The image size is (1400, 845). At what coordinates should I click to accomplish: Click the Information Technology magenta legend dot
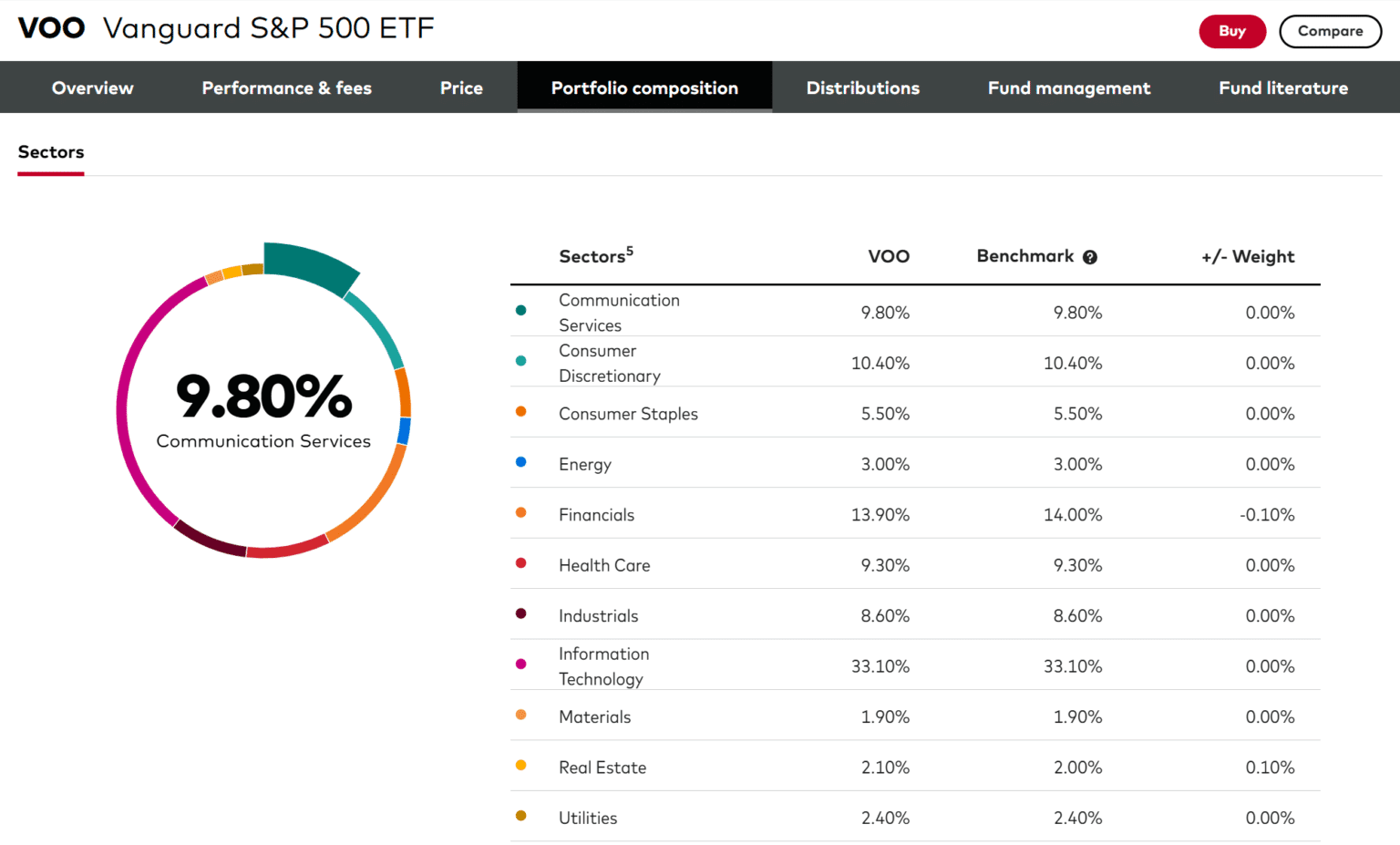520,665
